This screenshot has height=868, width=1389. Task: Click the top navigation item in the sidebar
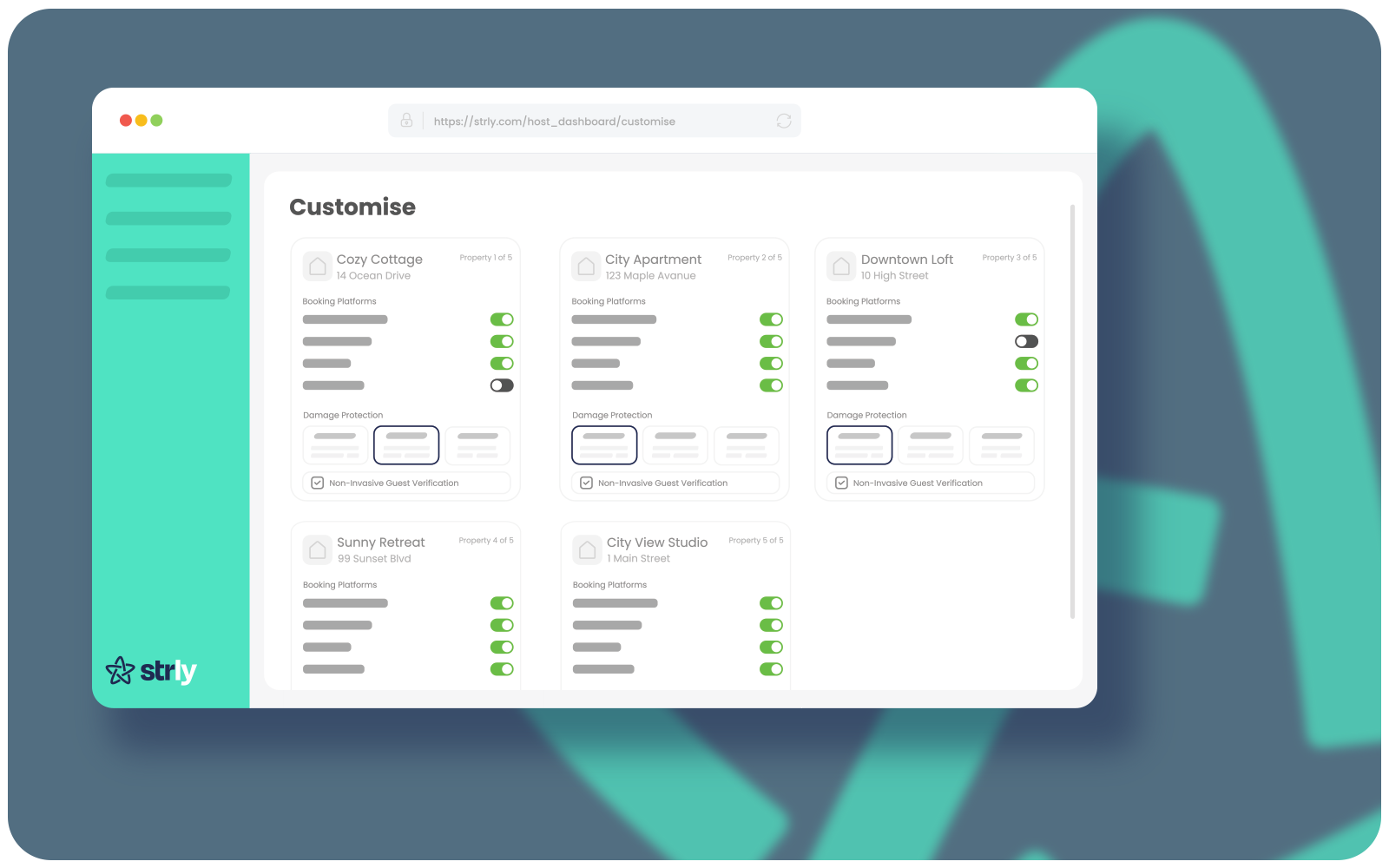(168, 180)
